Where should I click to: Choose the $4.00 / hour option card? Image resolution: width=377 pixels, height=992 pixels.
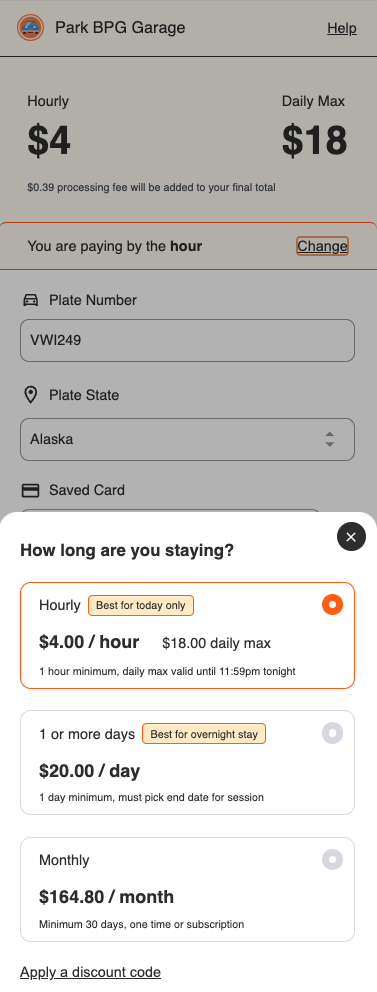[x=187, y=635]
